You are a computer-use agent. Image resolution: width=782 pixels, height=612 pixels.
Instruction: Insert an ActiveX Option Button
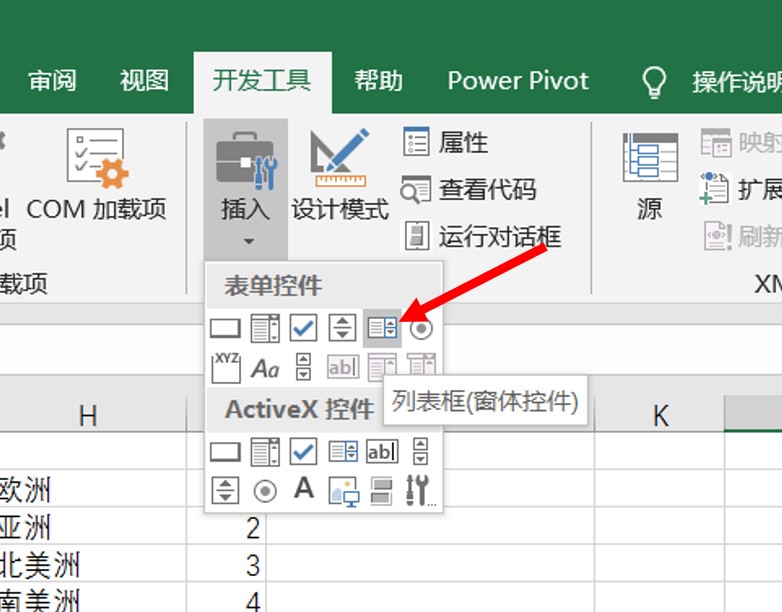tap(265, 491)
